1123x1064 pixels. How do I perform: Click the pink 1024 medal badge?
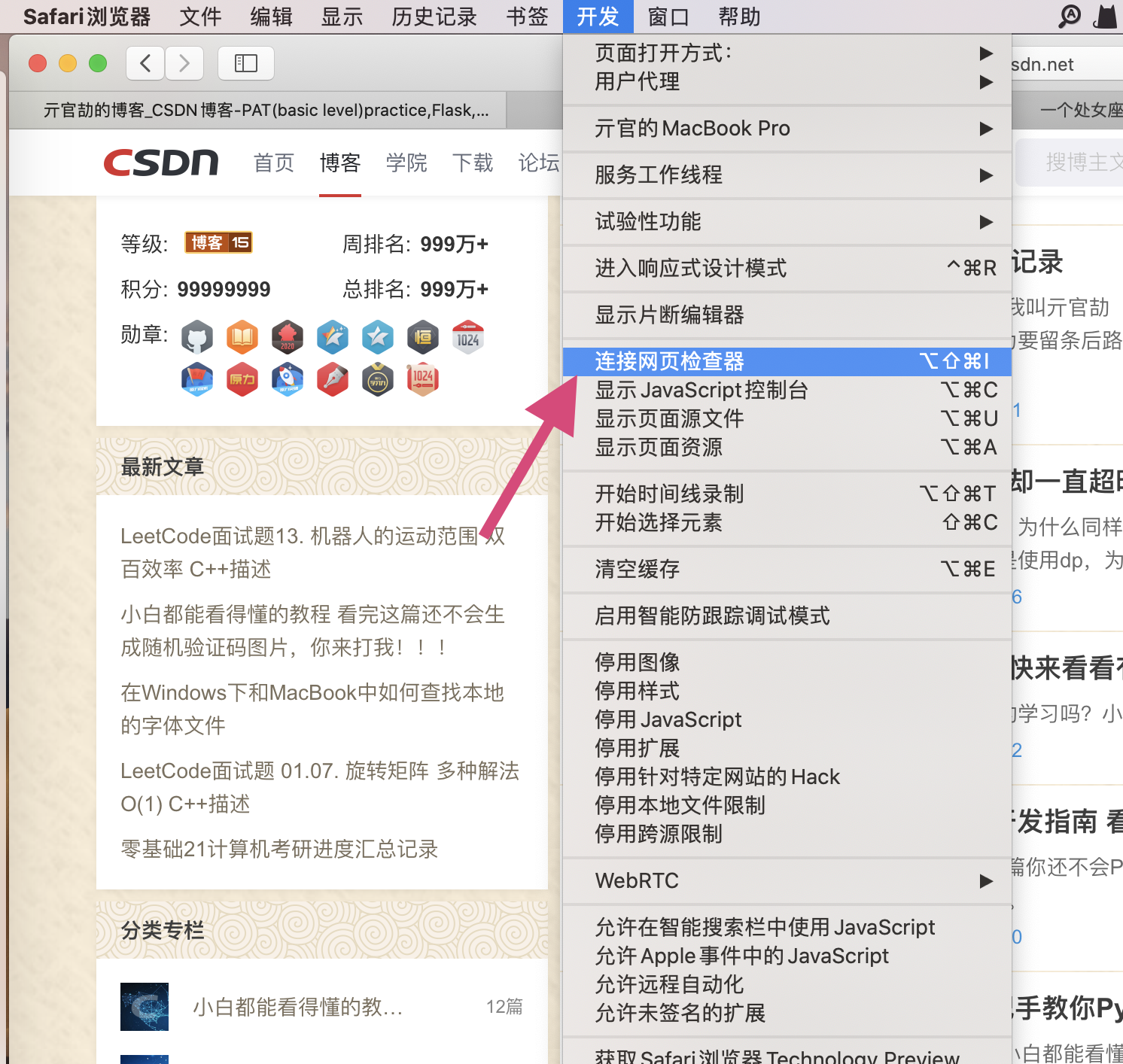coord(423,379)
